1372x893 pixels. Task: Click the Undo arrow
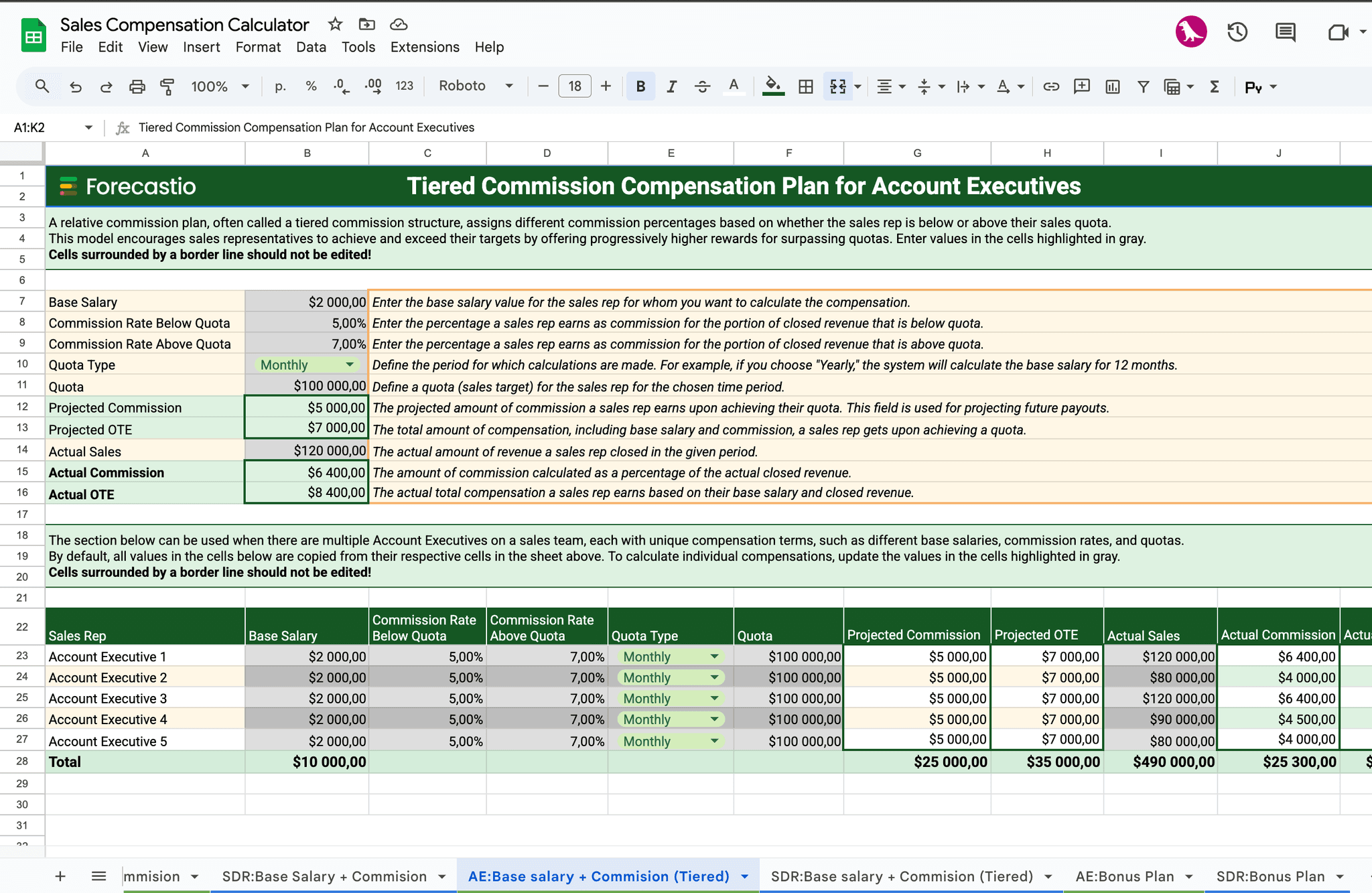76,86
